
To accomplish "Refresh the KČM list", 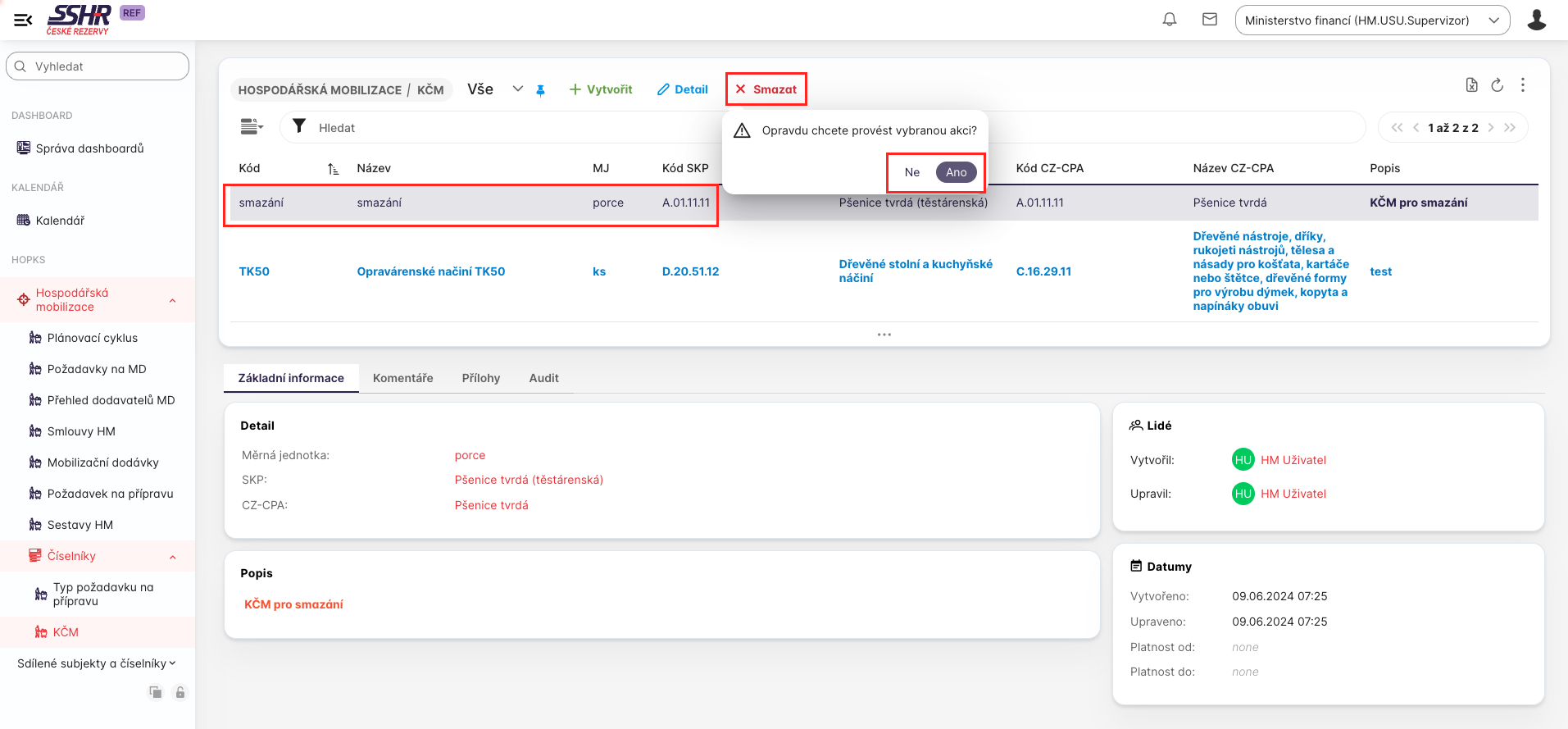I will pyautogui.click(x=1497, y=85).
